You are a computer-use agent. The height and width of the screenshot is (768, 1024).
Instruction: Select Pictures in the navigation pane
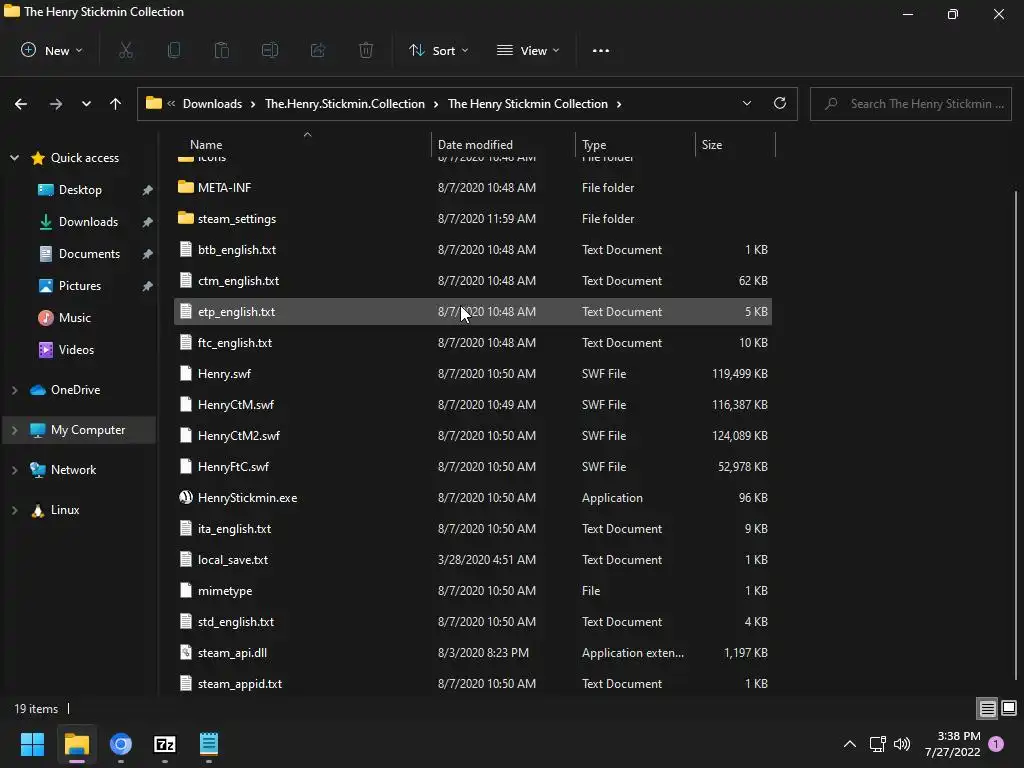coord(80,286)
